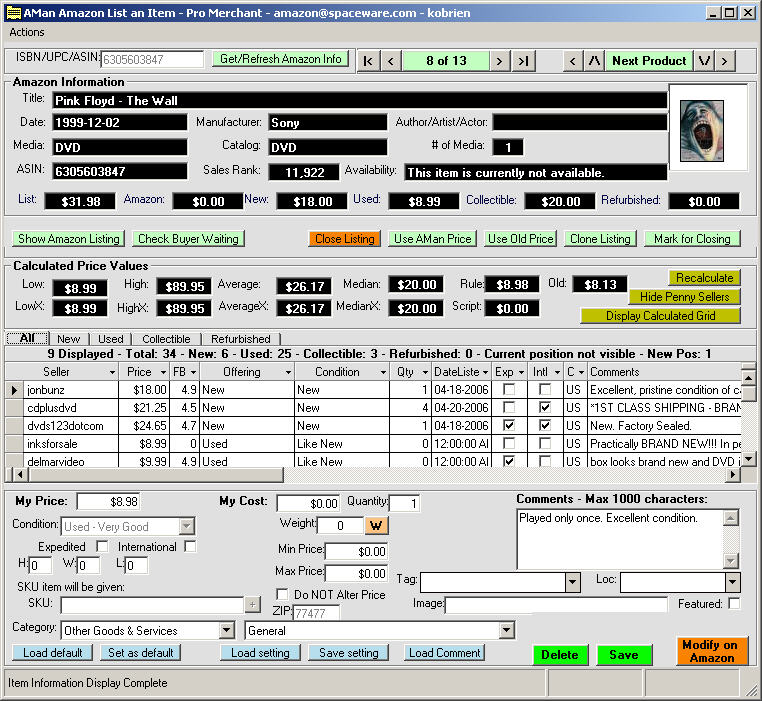Enable the Expedited checkbox

102,547
